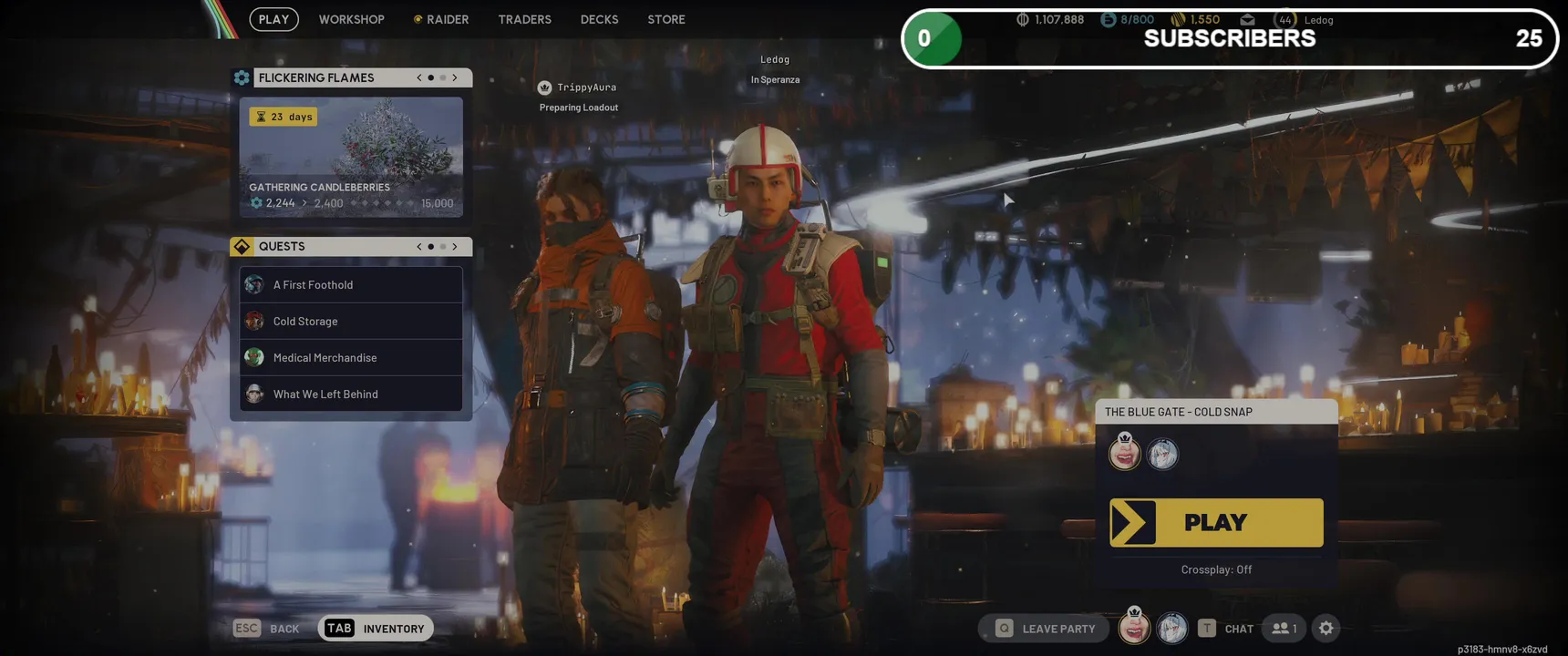Switch to the WORKSHOP tab

pos(351,19)
